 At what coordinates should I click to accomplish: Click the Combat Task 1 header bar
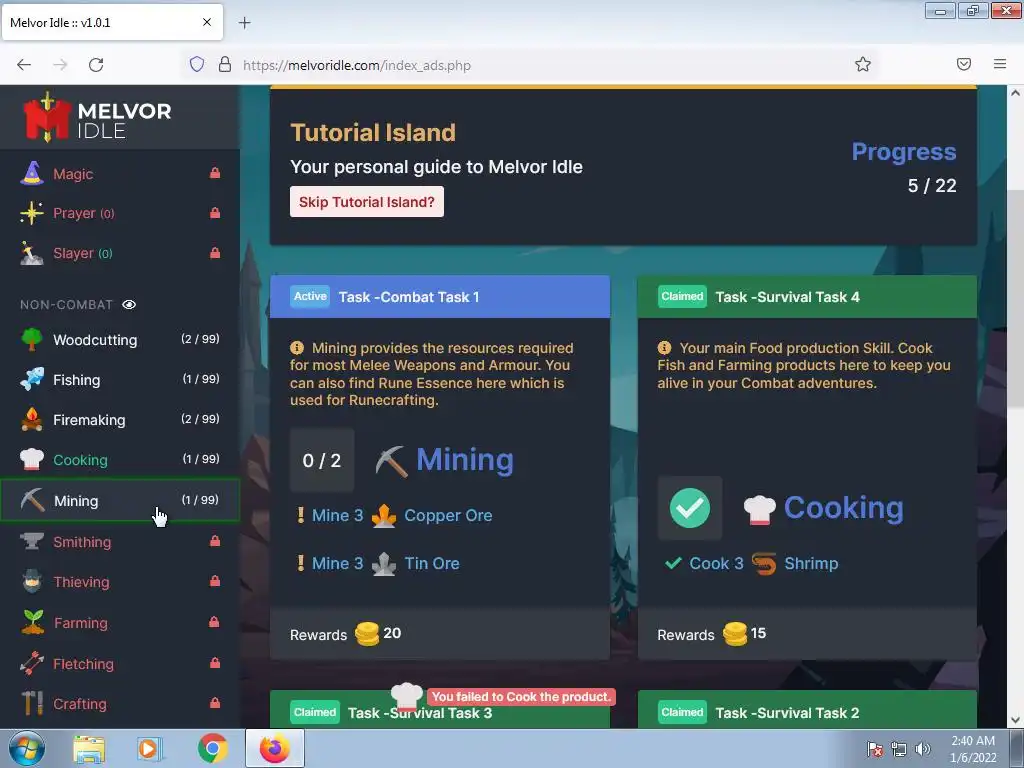pos(440,297)
